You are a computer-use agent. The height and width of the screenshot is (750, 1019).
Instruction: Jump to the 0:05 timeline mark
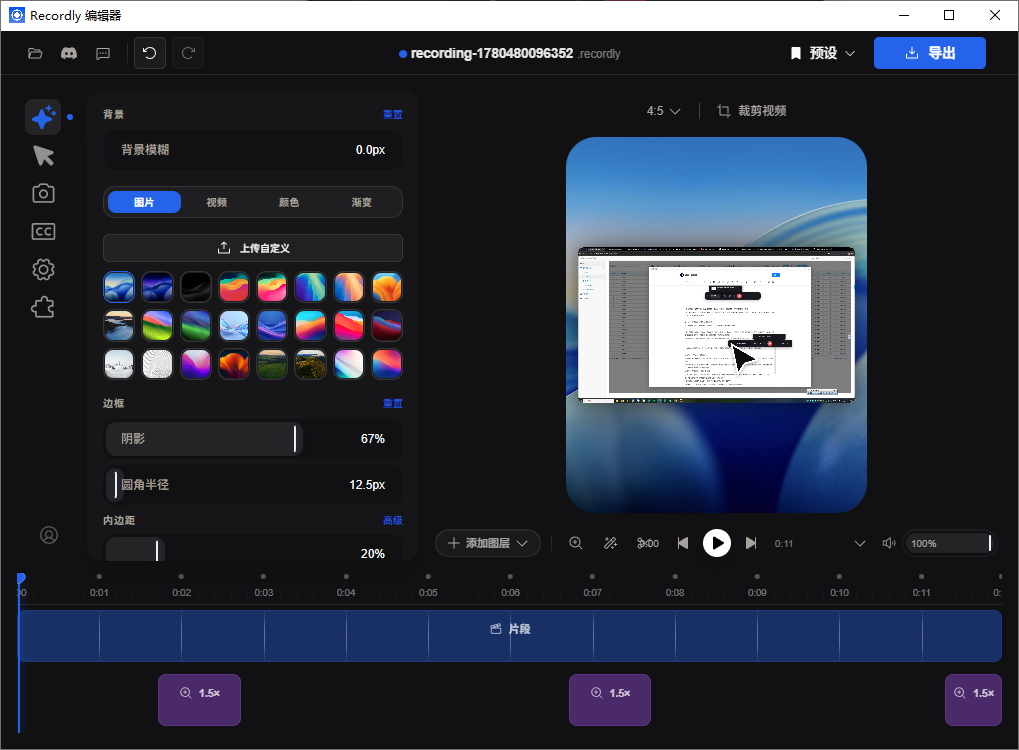tap(428, 593)
